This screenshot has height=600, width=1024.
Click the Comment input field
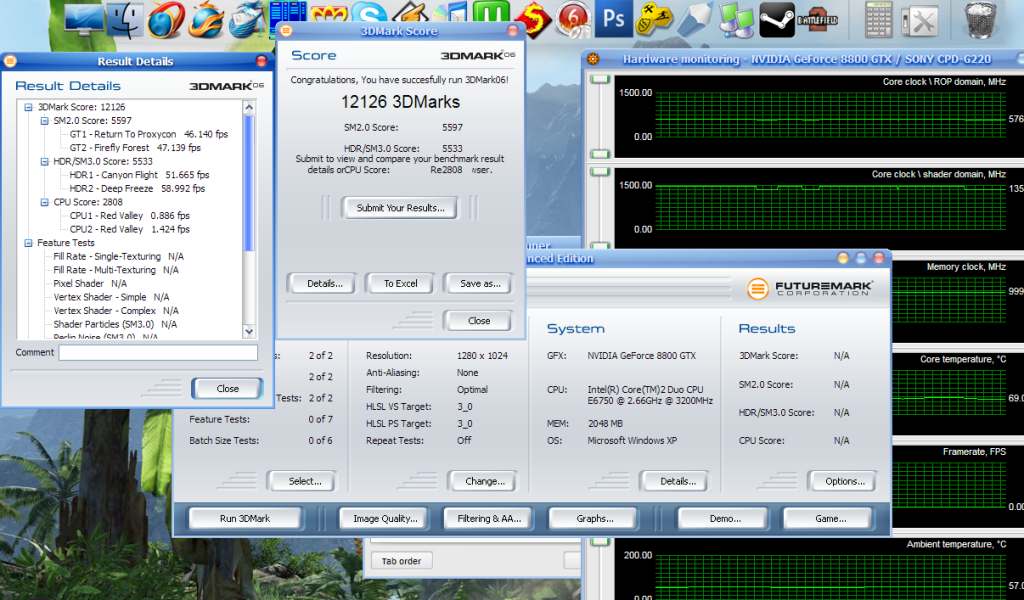[158, 353]
